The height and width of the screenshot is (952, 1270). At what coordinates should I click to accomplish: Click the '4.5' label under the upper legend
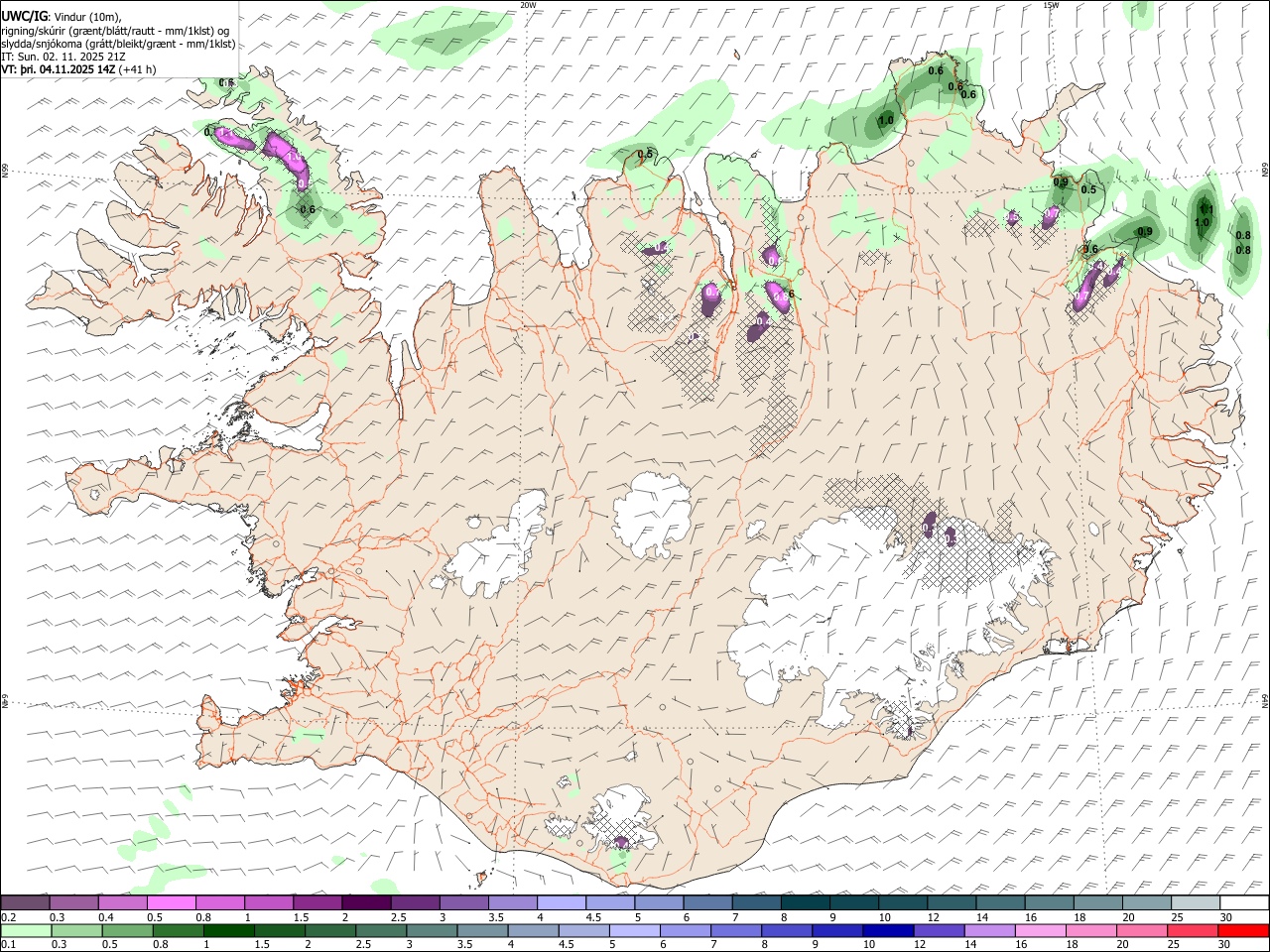click(593, 917)
